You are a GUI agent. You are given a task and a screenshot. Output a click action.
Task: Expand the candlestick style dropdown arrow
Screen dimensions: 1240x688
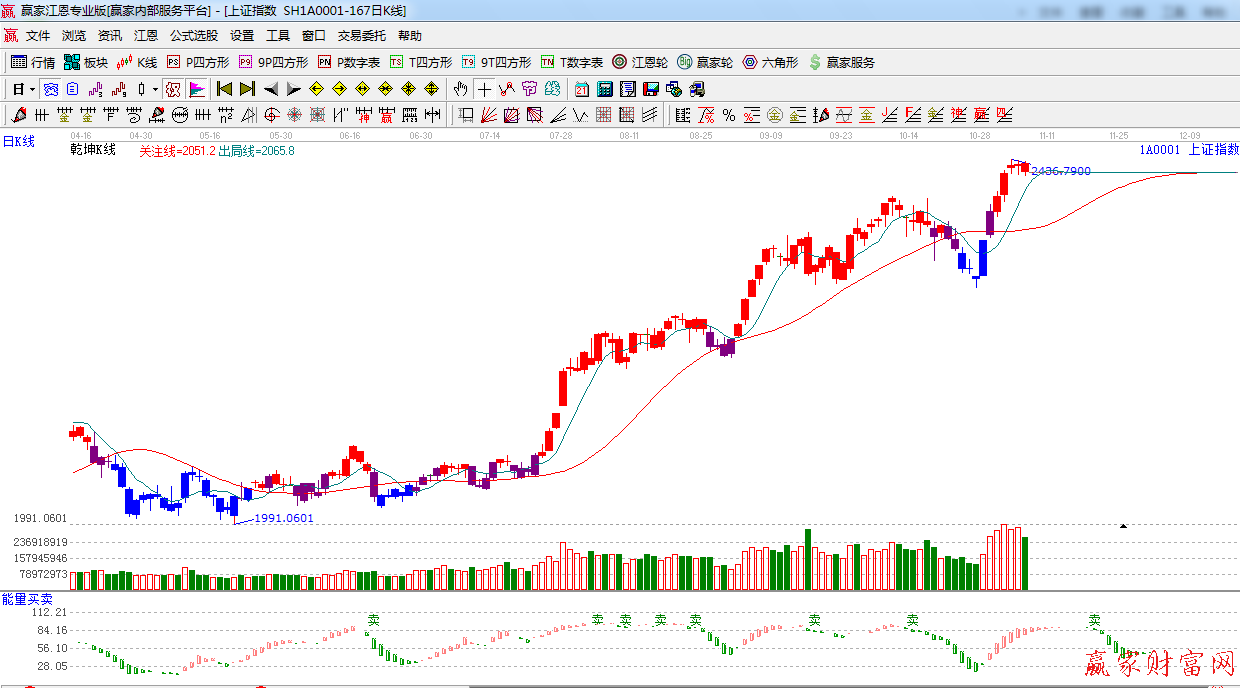click(x=155, y=89)
